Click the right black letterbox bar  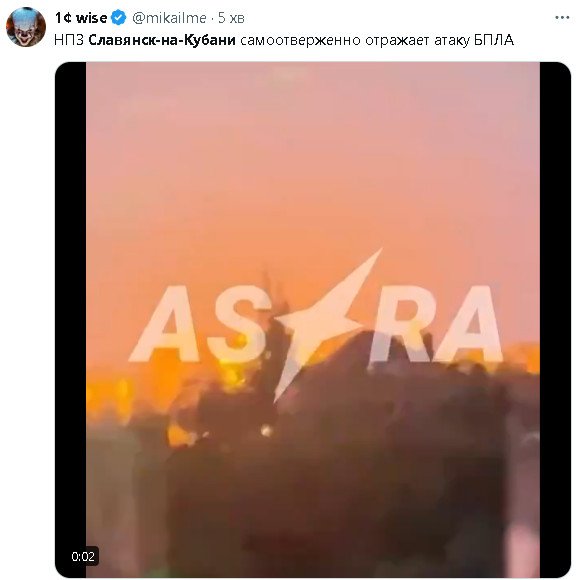pyautogui.click(x=555, y=319)
